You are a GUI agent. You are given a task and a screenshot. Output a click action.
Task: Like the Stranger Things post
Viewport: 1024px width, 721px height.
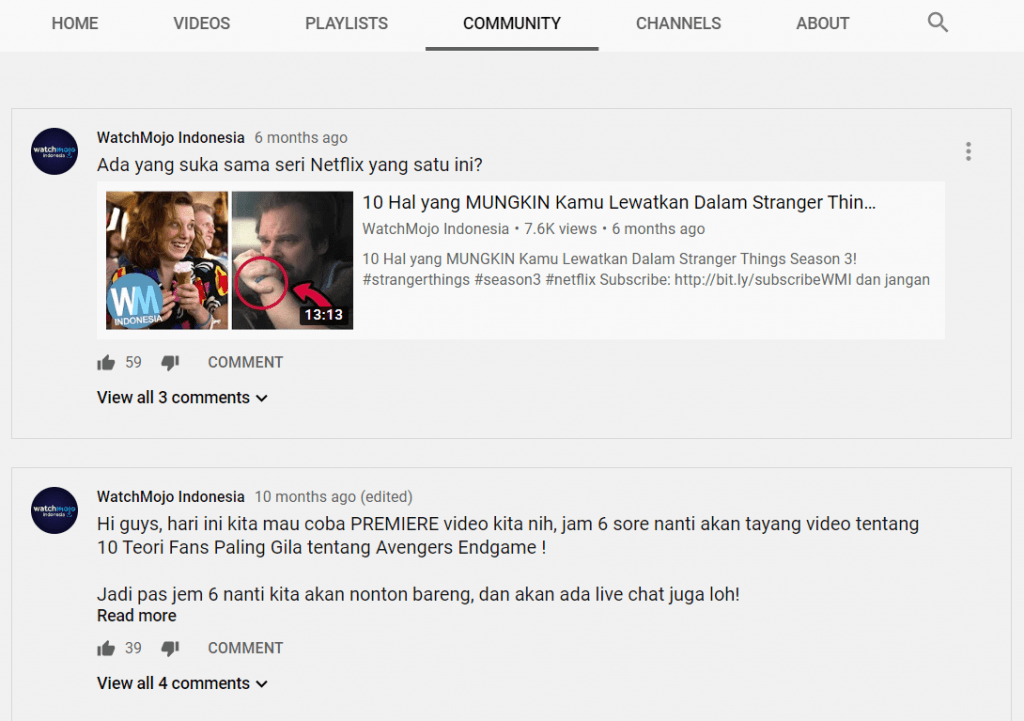pyautogui.click(x=106, y=362)
